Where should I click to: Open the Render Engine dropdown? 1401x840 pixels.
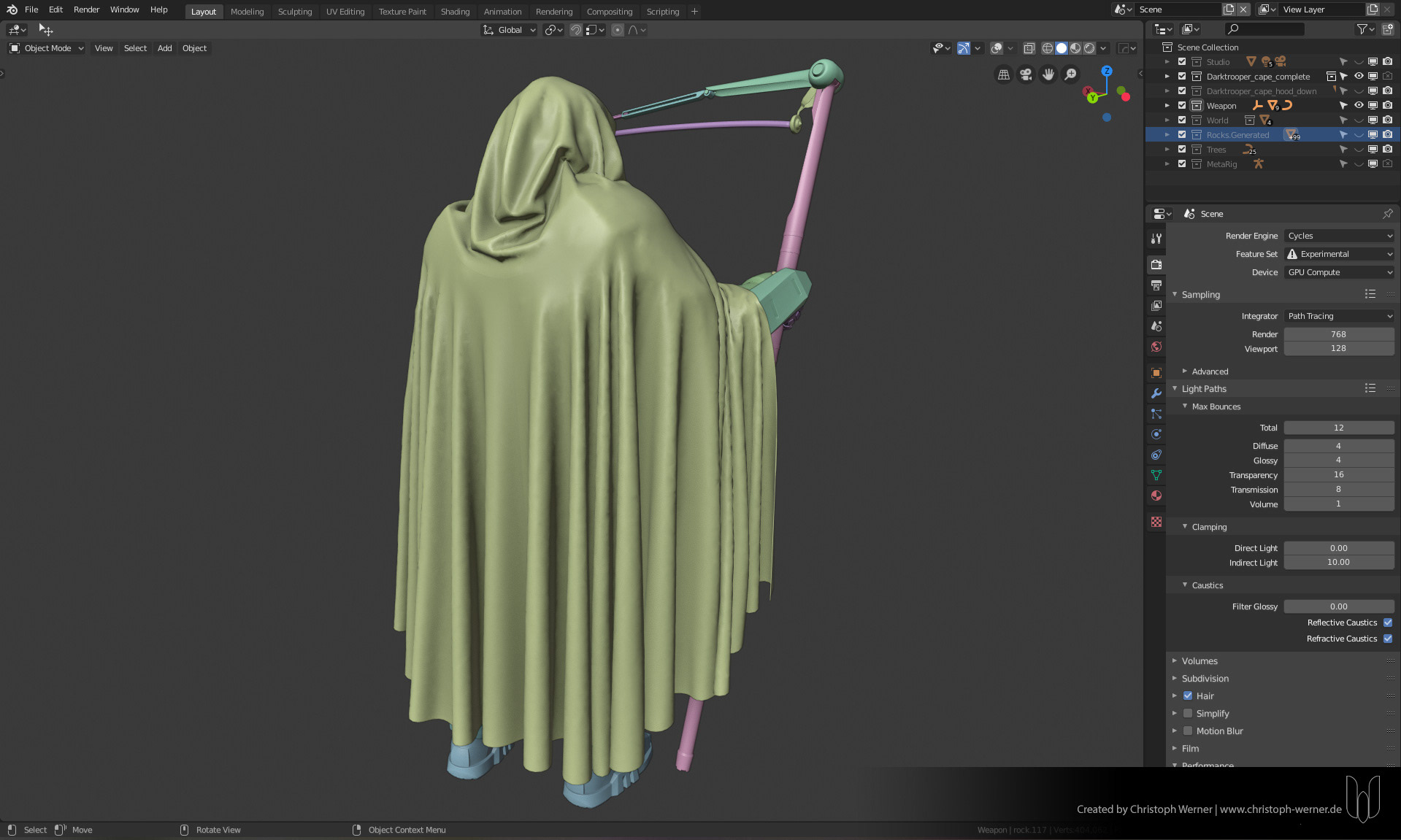click(x=1339, y=236)
